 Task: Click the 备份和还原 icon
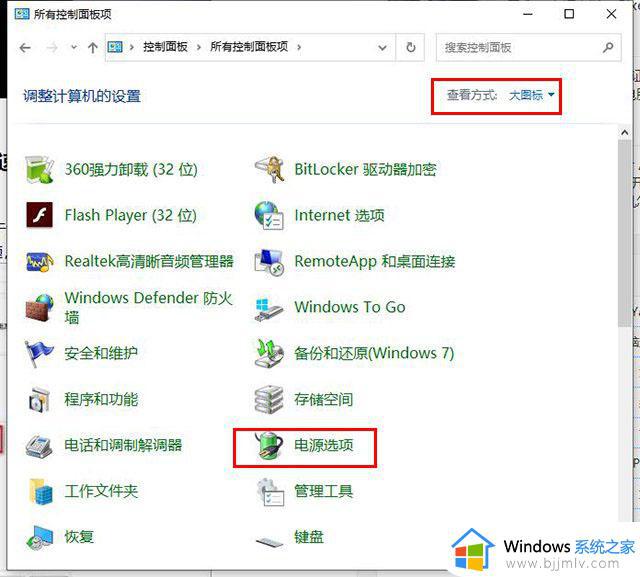(x=269, y=353)
